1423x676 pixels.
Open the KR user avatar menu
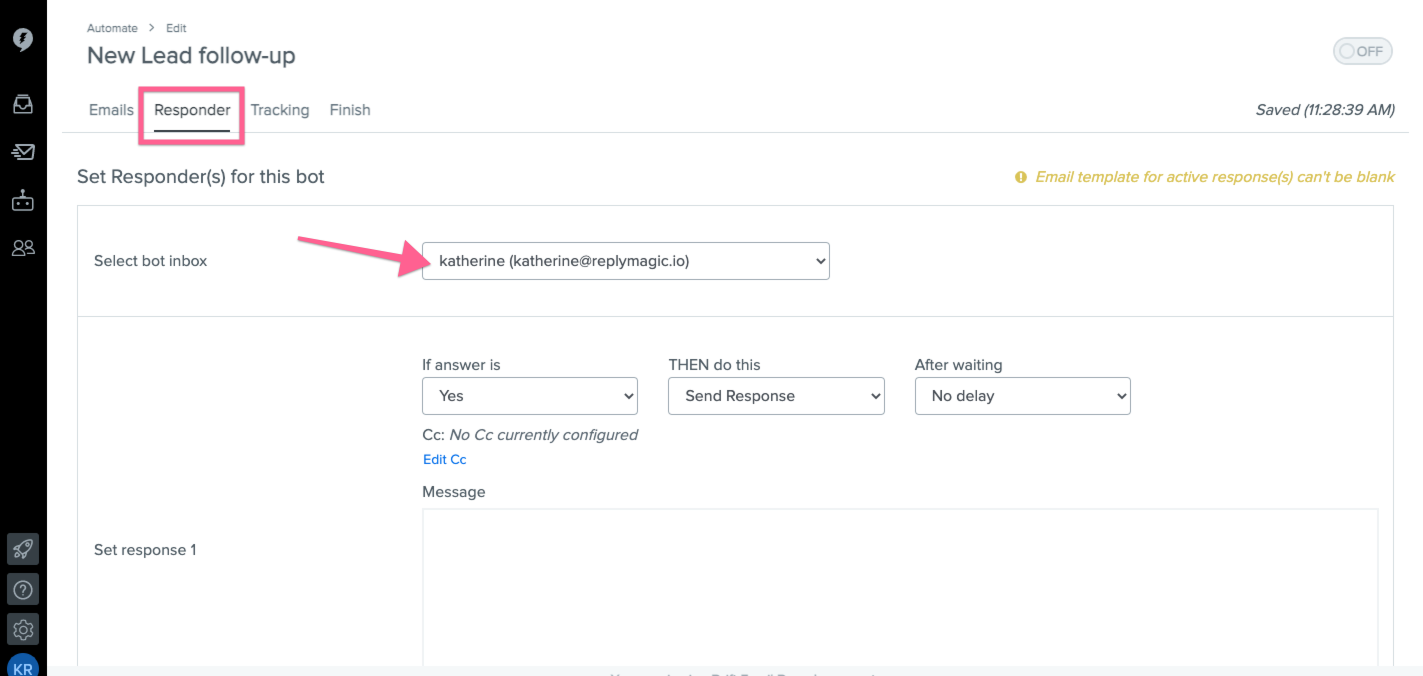pos(23,666)
